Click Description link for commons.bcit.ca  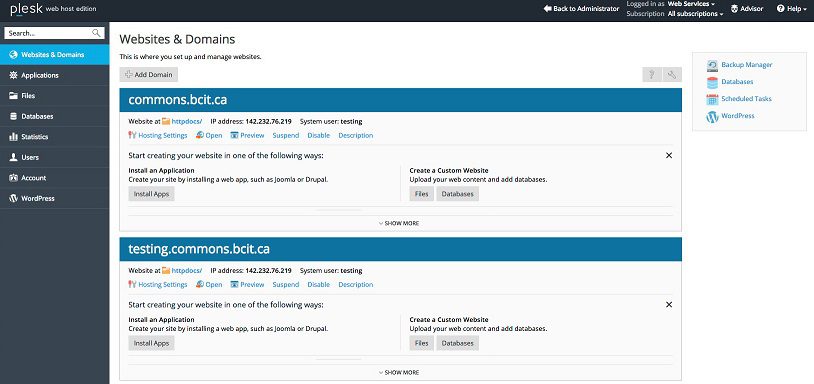pos(356,135)
